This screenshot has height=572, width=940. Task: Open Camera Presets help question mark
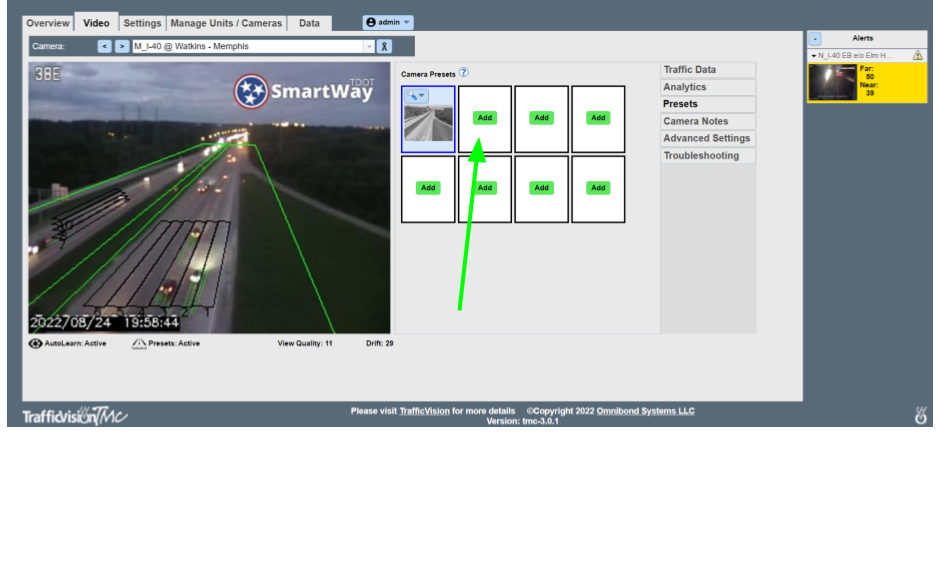click(463, 73)
